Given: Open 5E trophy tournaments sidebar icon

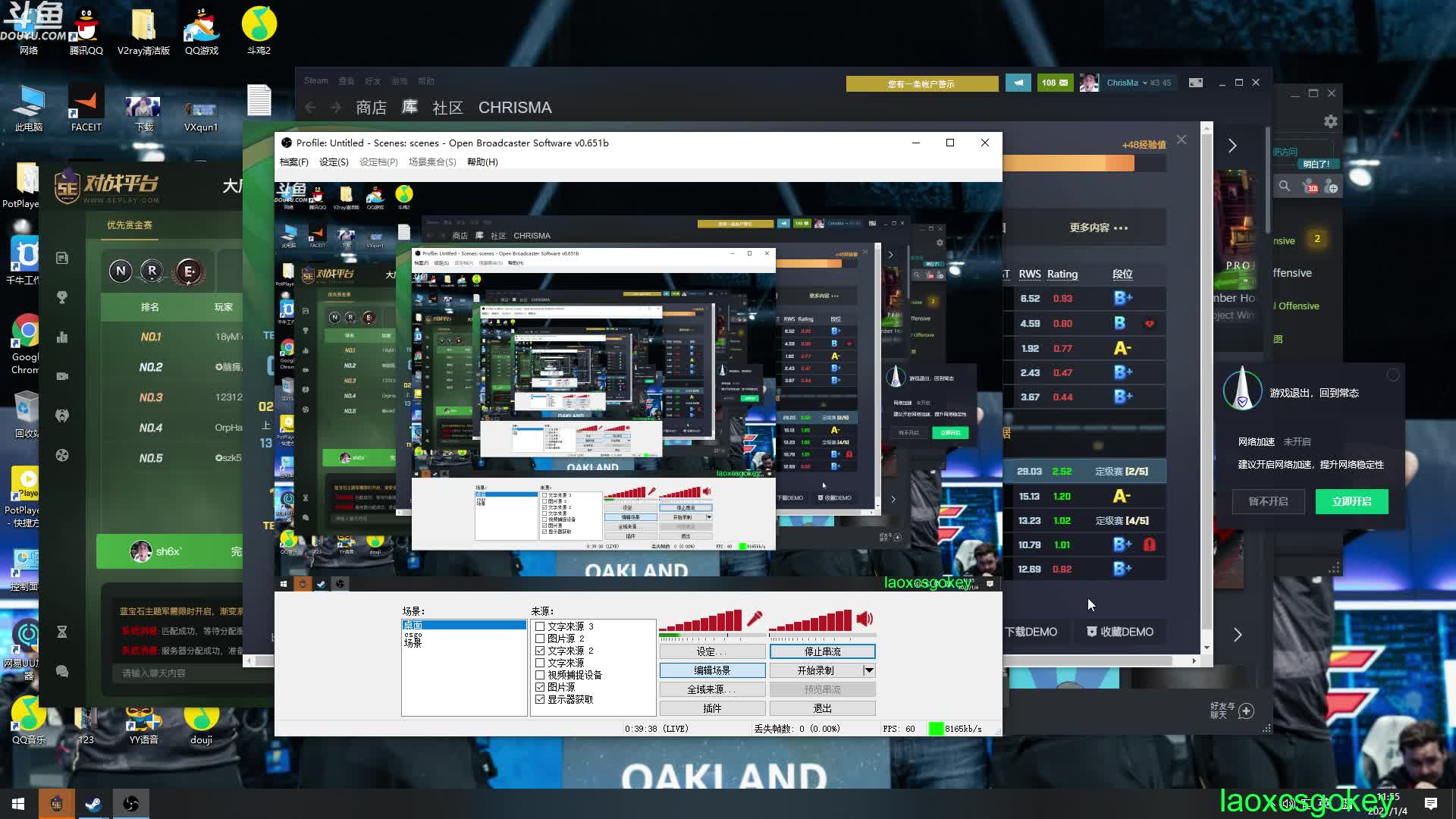Looking at the screenshot, I should (62, 297).
